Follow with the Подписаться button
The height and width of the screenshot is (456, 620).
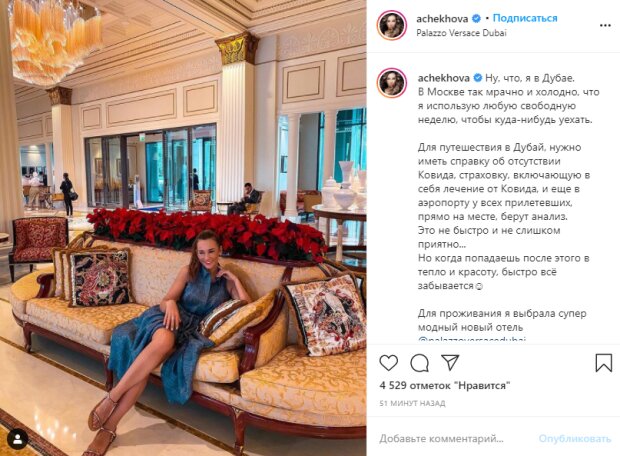(525, 18)
